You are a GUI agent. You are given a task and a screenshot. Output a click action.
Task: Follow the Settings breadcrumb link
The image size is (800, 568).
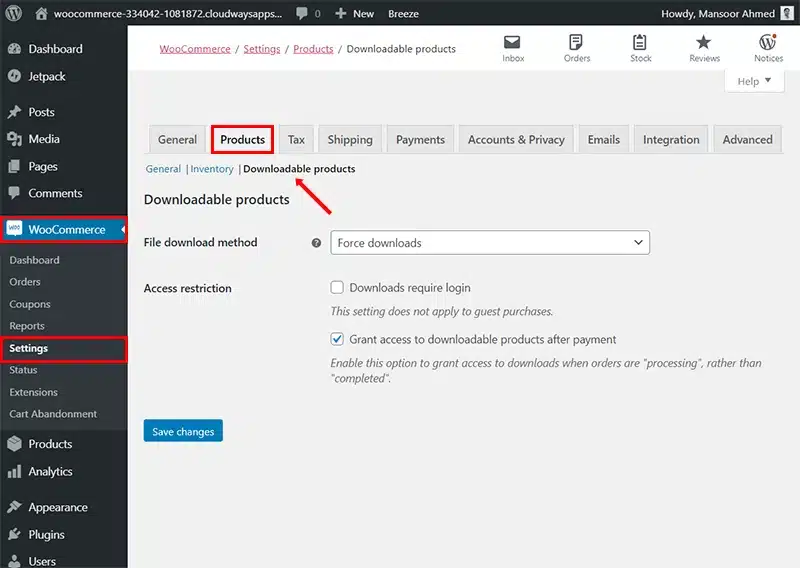tap(262, 49)
